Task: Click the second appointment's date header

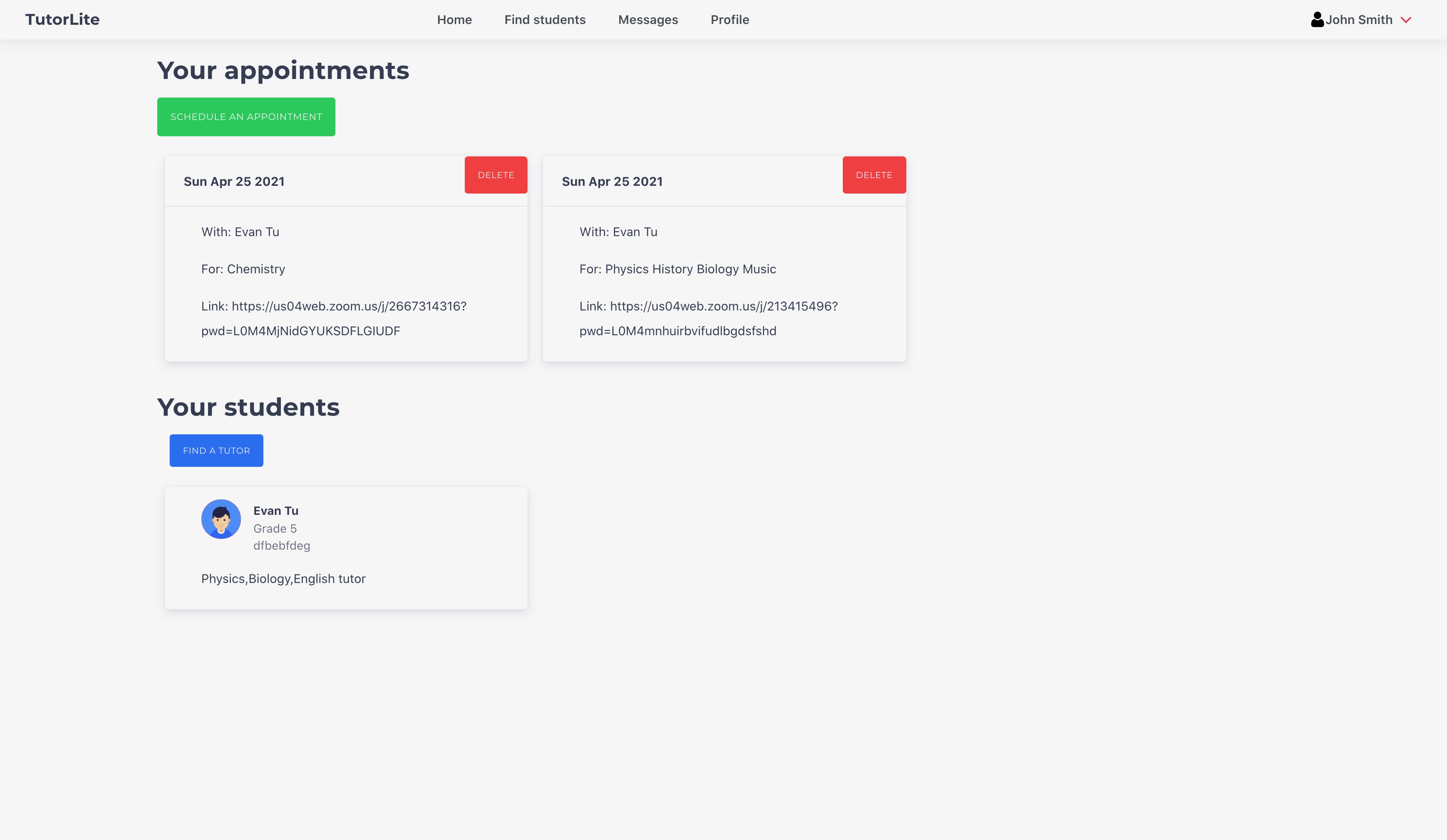Action: 612,181
